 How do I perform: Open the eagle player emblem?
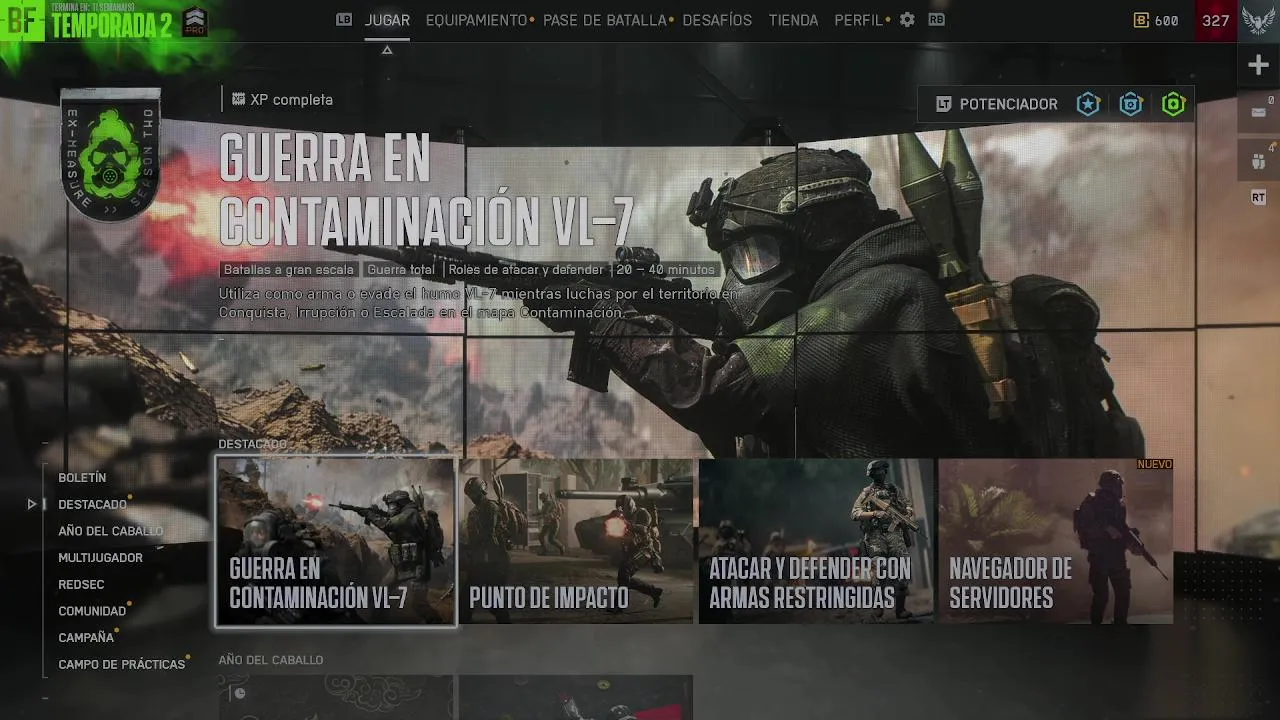click(x=1258, y=20)
